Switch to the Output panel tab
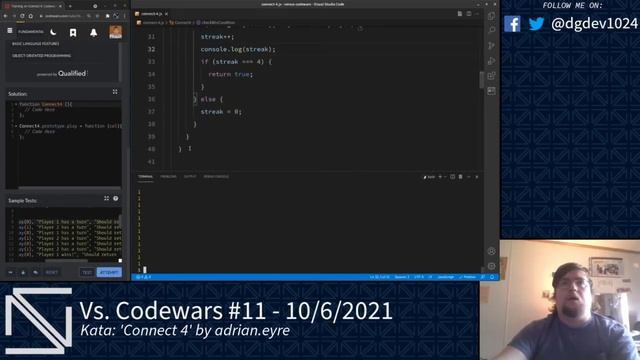 click(190, 177)
